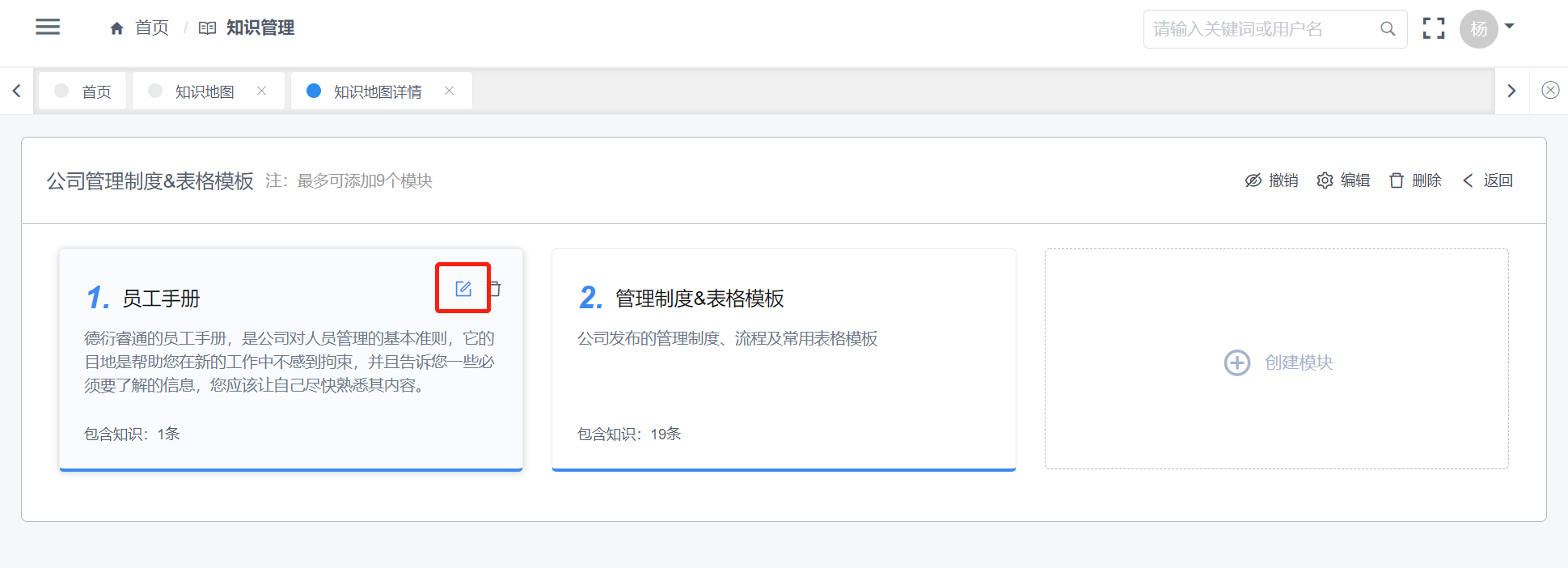The width and height of the screenshot is (1568, 568).
Task: Close the 知识地图 tab
Action: pos(262,91)
